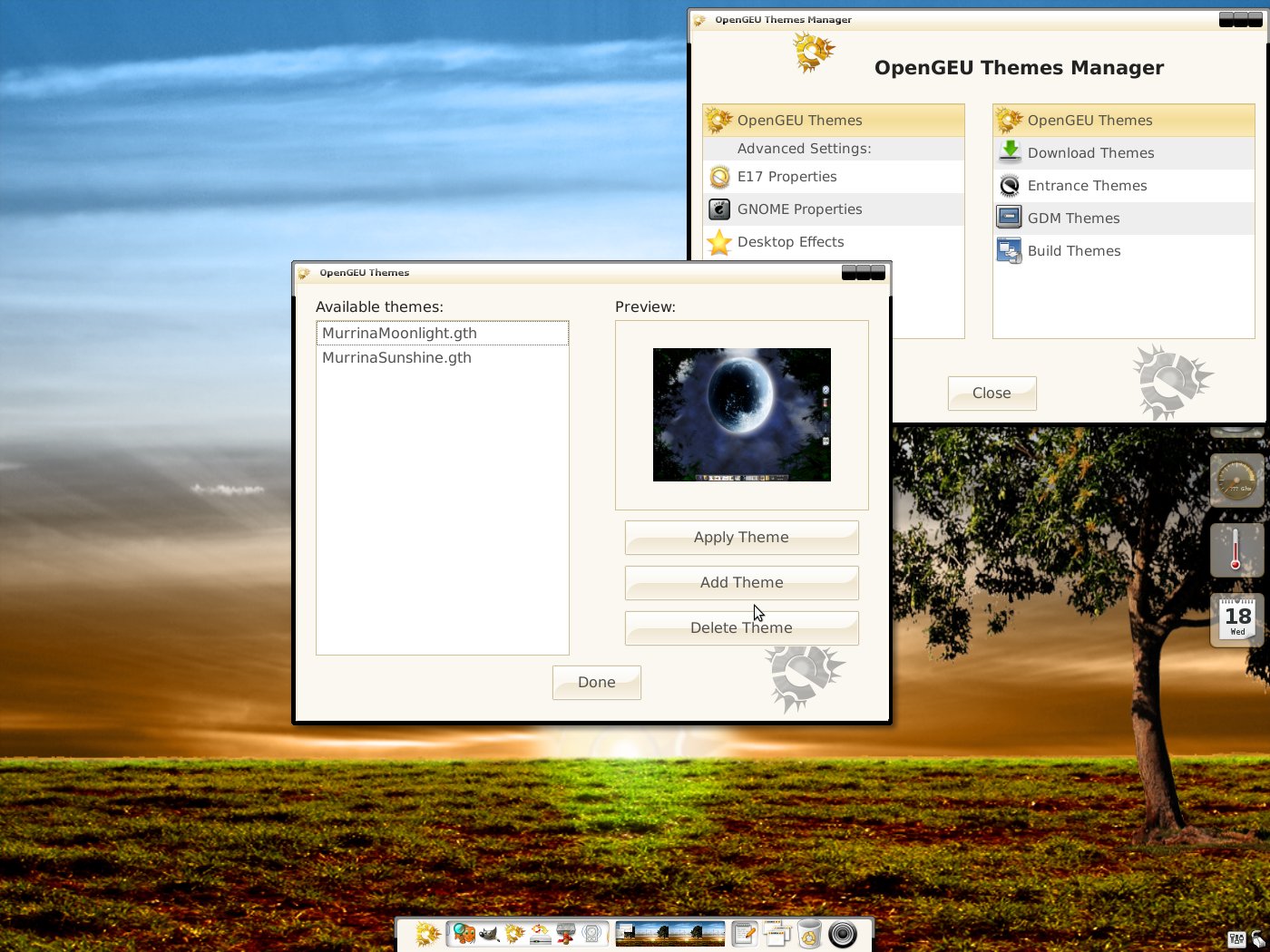Click the tray icon right of the keyboard icon
1270x952 pixels.
coord(1259,939)
